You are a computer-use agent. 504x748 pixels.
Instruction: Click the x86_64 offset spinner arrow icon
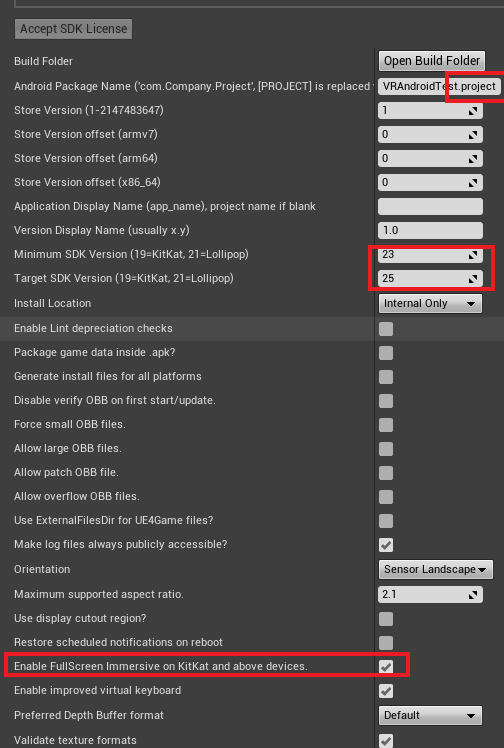473,183
